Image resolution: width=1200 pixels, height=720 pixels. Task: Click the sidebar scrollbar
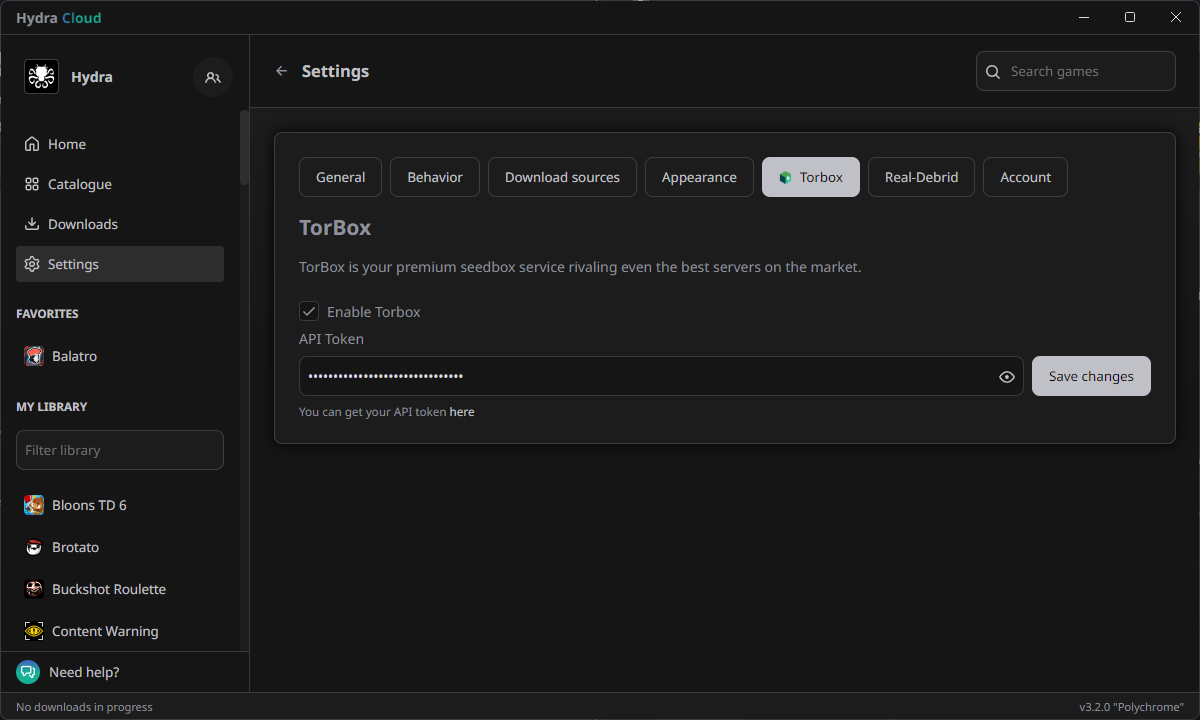pos(244,148)
